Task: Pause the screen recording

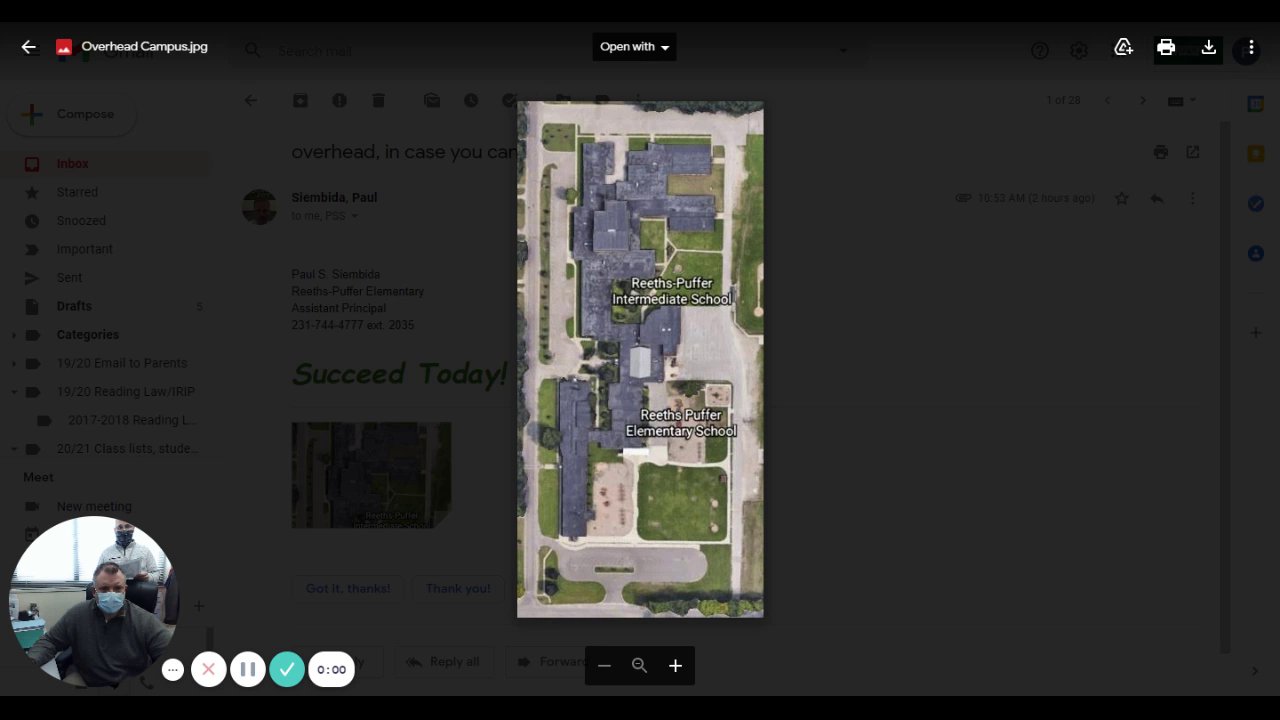Action: 248,669
